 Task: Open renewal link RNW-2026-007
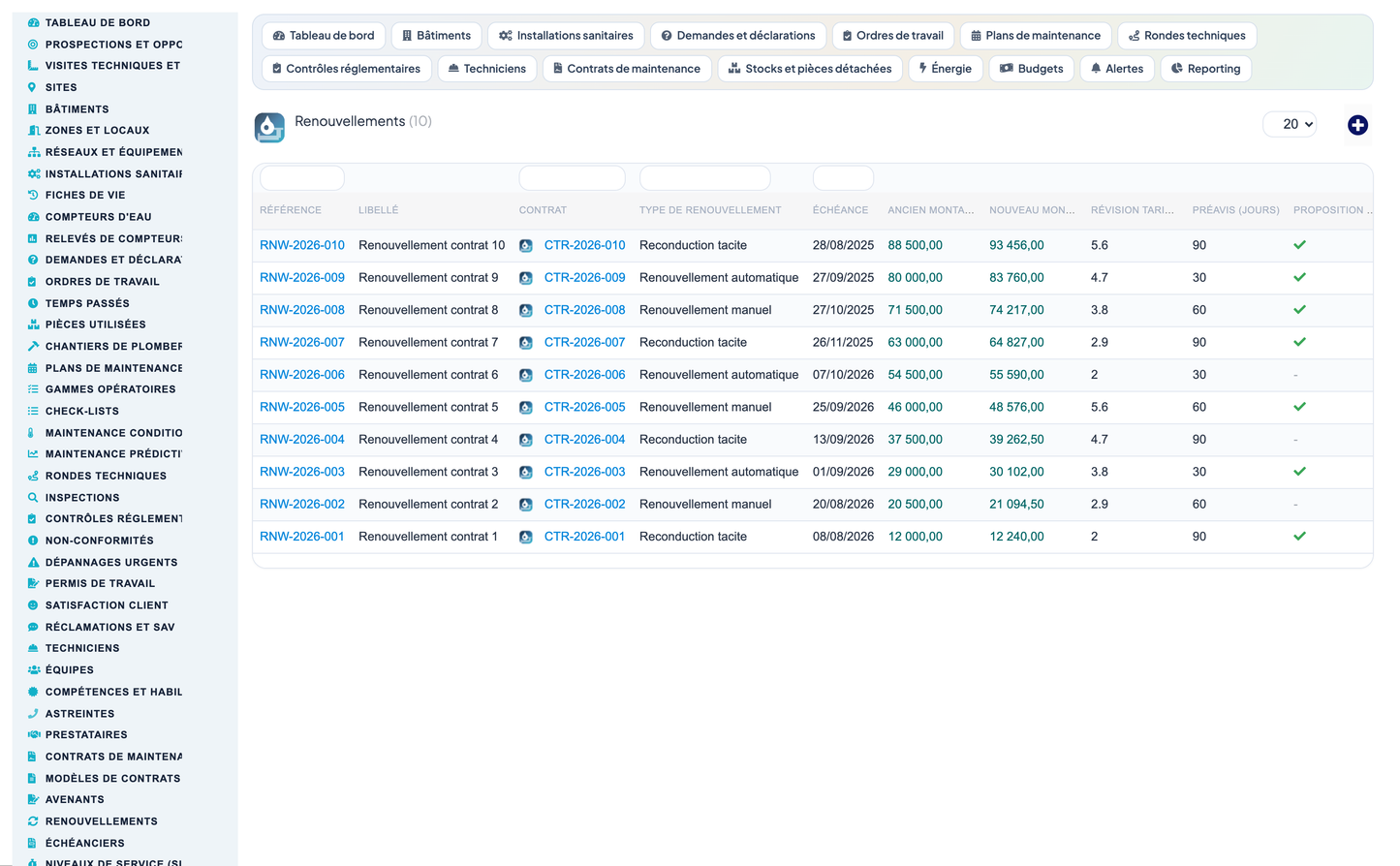point(302,342)
